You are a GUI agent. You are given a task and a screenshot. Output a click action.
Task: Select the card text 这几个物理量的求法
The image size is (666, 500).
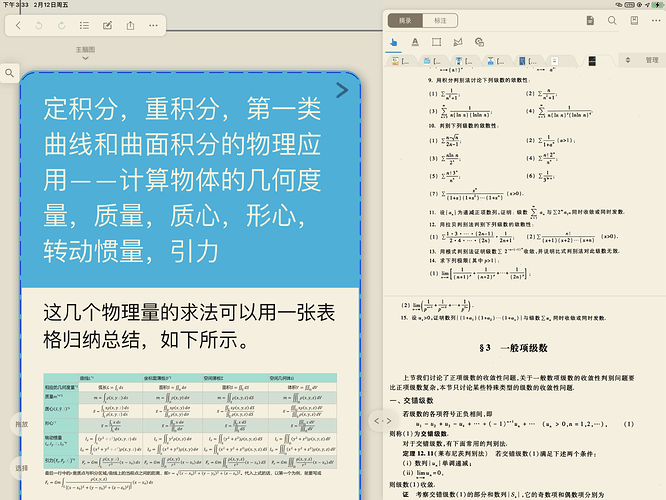click(x=189, y=326)
